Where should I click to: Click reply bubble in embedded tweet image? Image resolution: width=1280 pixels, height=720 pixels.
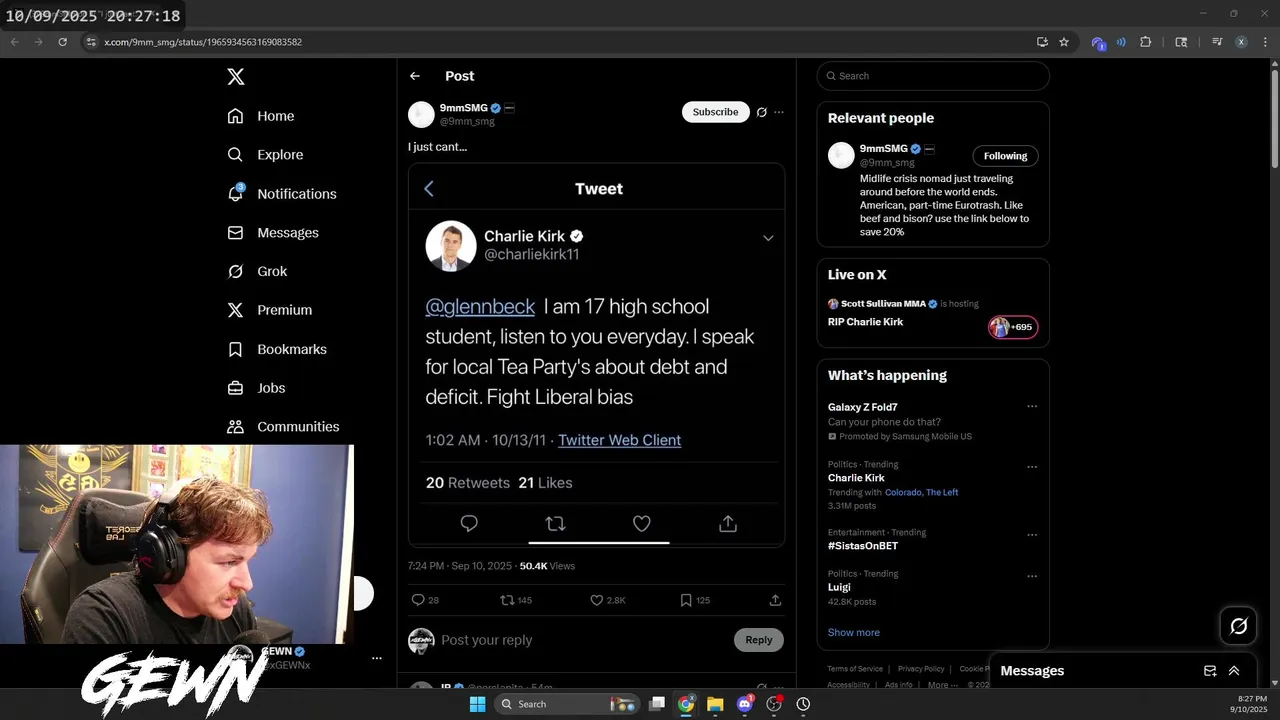point(469,523)
